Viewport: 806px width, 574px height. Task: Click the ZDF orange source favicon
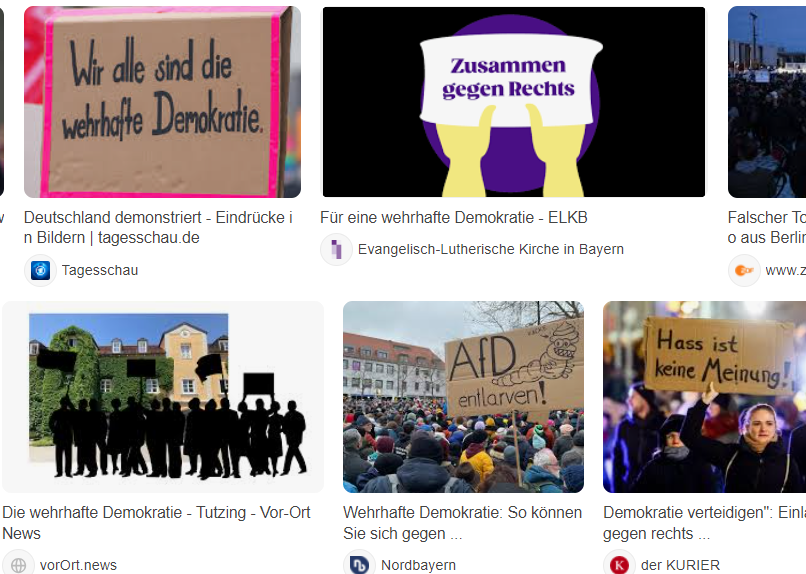point(744,270)
